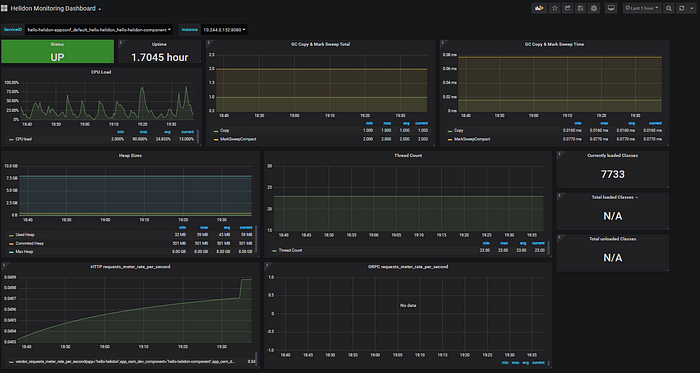The height and width of the screenshot is (373, 700).
Task: Open Thread Count panel title menu
Action: tap(408, 156)
